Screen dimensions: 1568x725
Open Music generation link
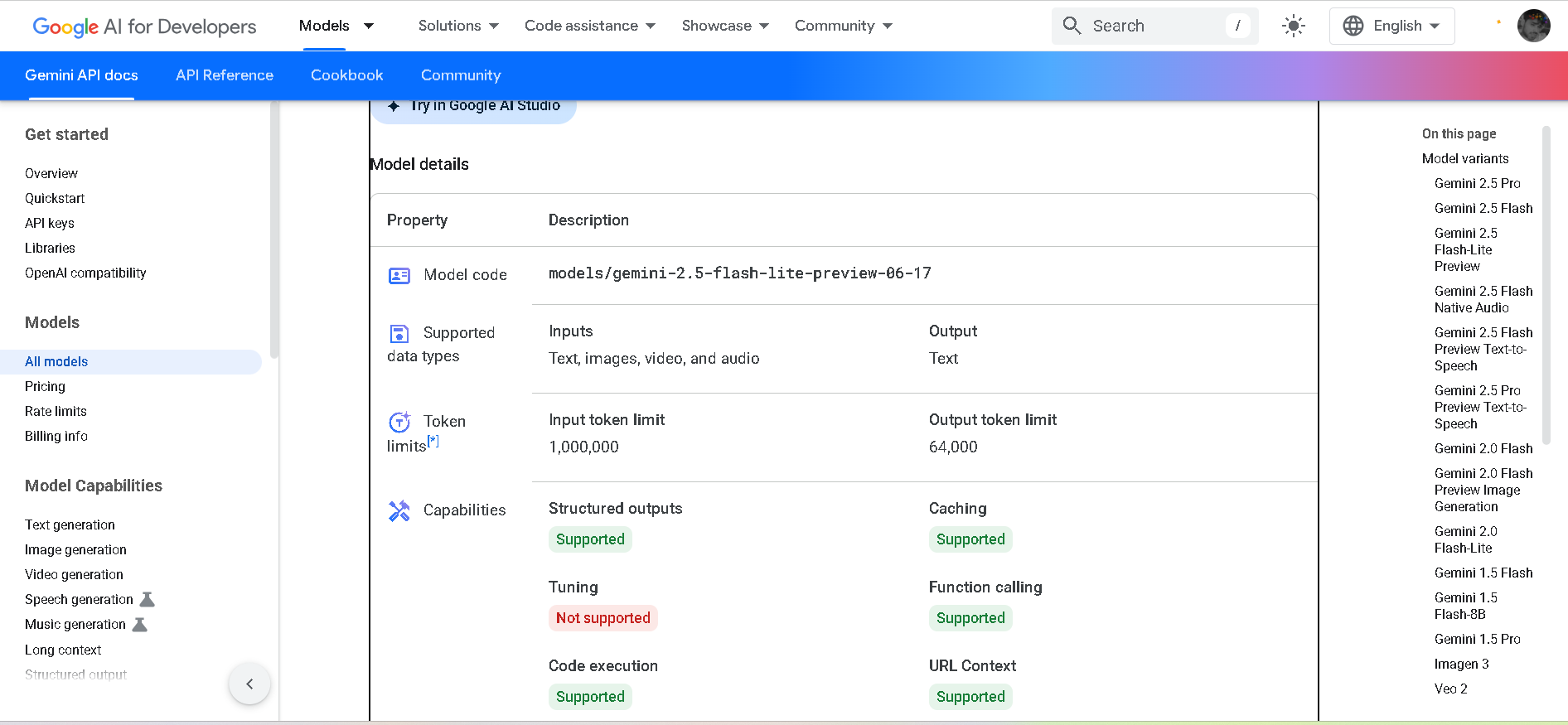point(75,624)
